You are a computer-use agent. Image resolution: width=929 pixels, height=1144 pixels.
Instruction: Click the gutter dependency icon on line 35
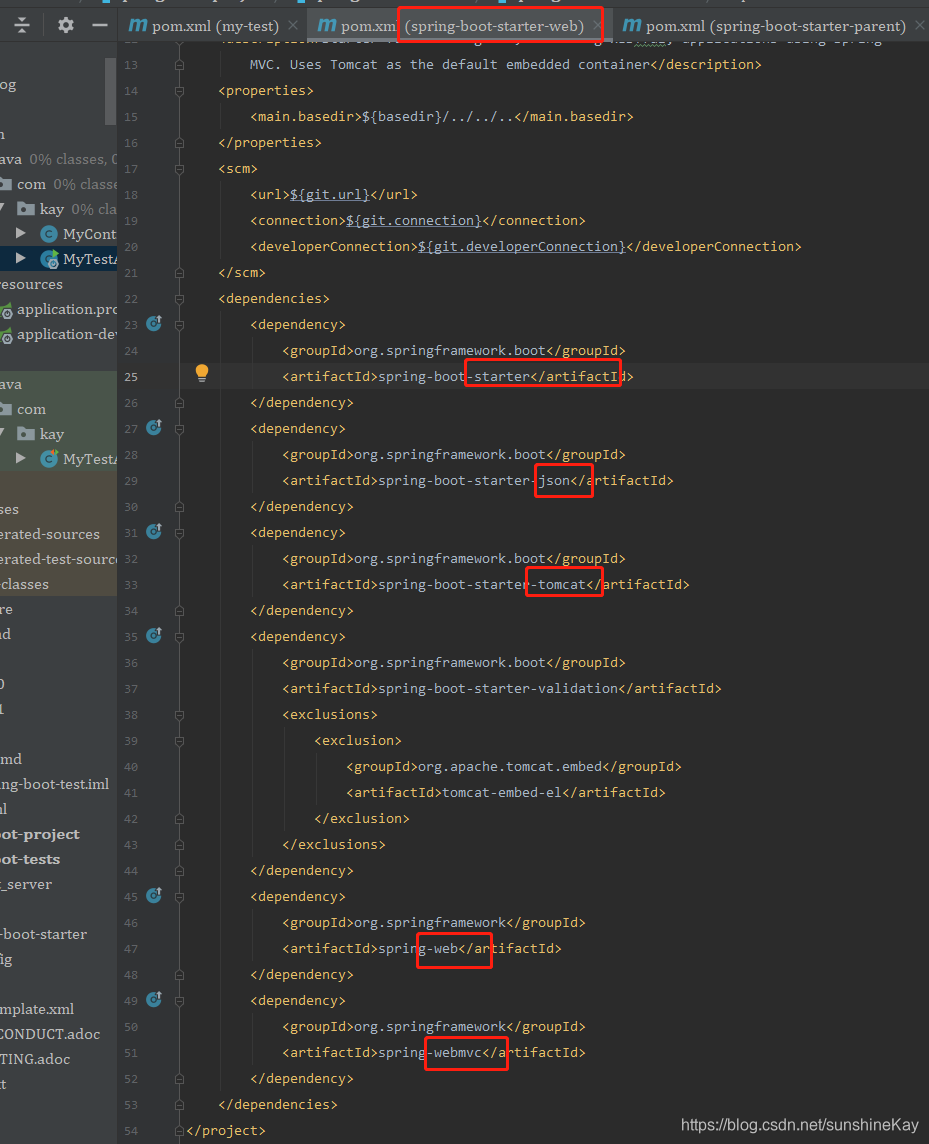point(154,635)
